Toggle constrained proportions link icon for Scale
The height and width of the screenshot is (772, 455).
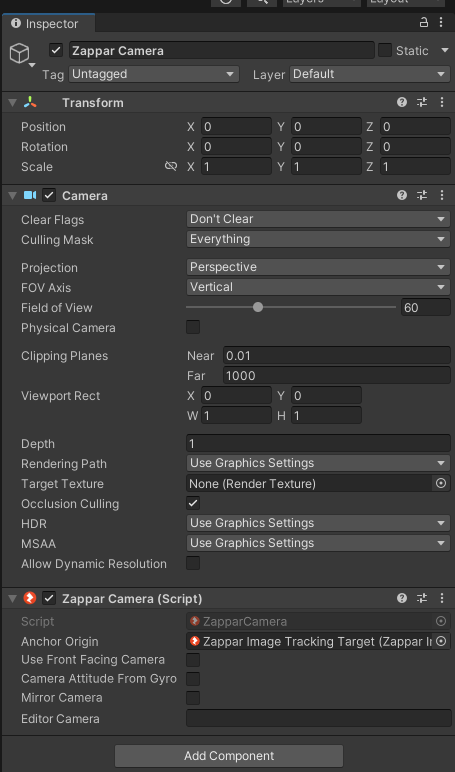coord(171,166)
